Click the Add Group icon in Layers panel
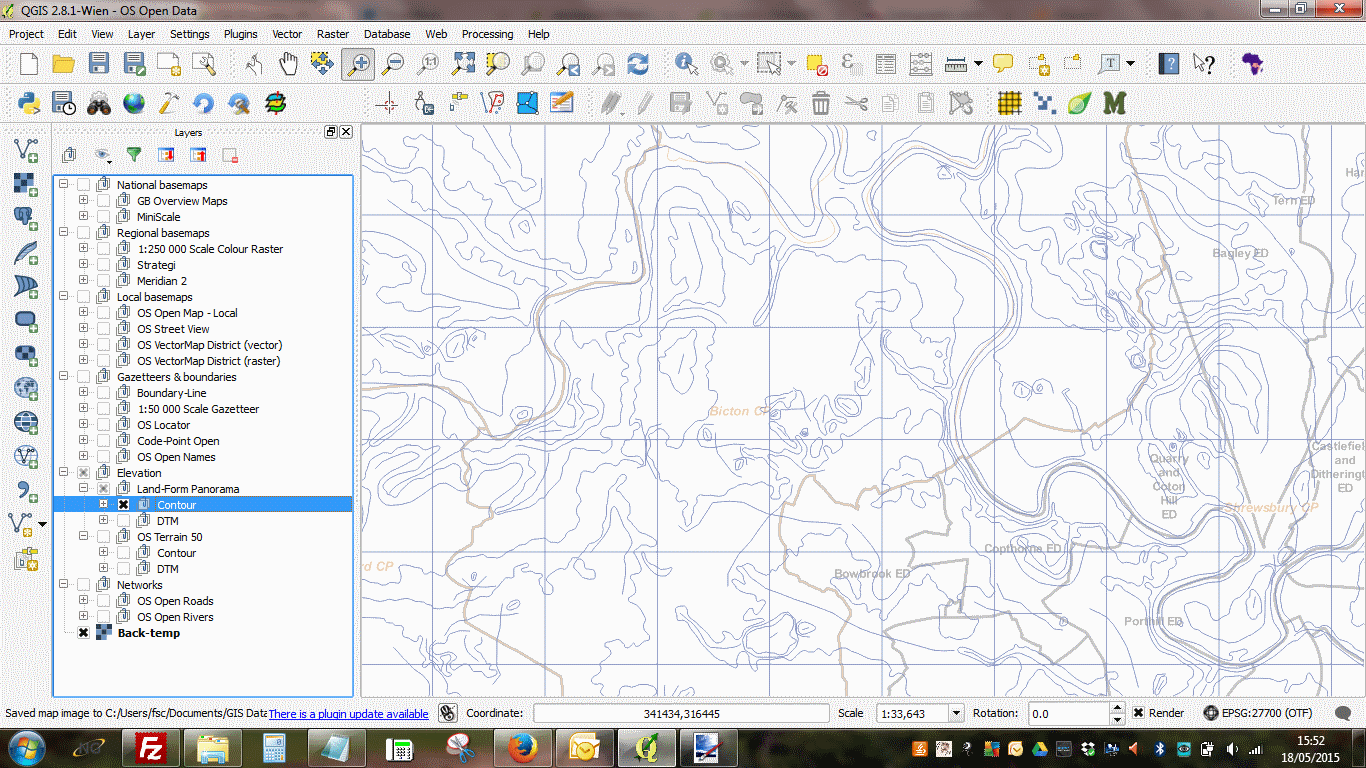The height and width of the screenshot is (768, 1366). [x=69, y=155]
